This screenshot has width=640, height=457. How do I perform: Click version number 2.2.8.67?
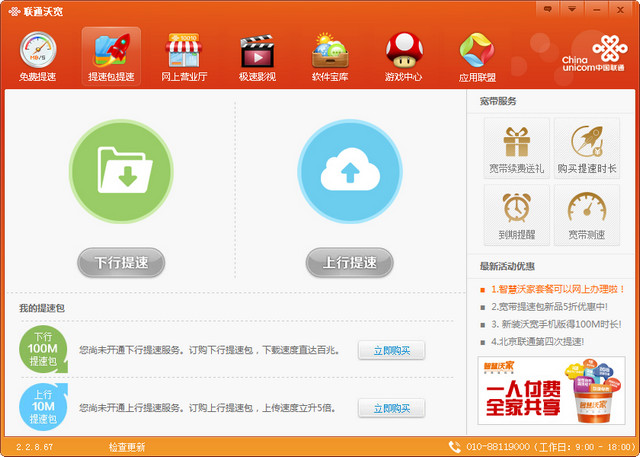pos(35,447)
